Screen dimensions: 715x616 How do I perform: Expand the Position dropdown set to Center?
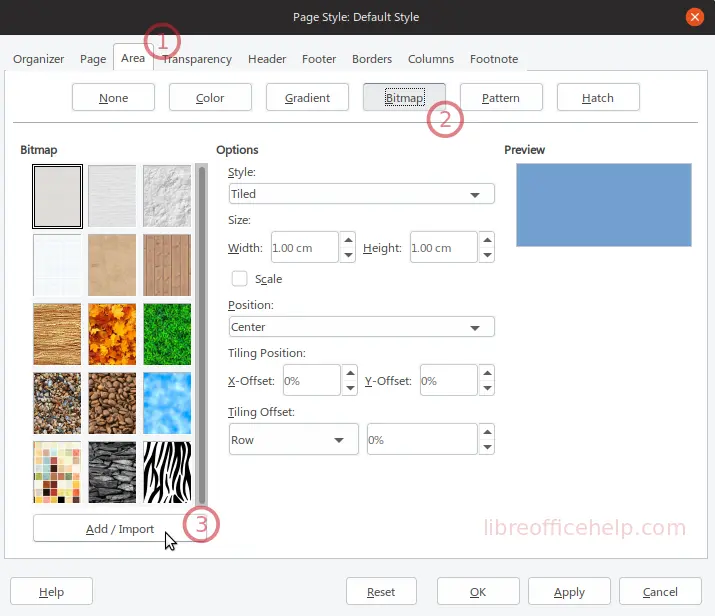click(x=361, y=327)
